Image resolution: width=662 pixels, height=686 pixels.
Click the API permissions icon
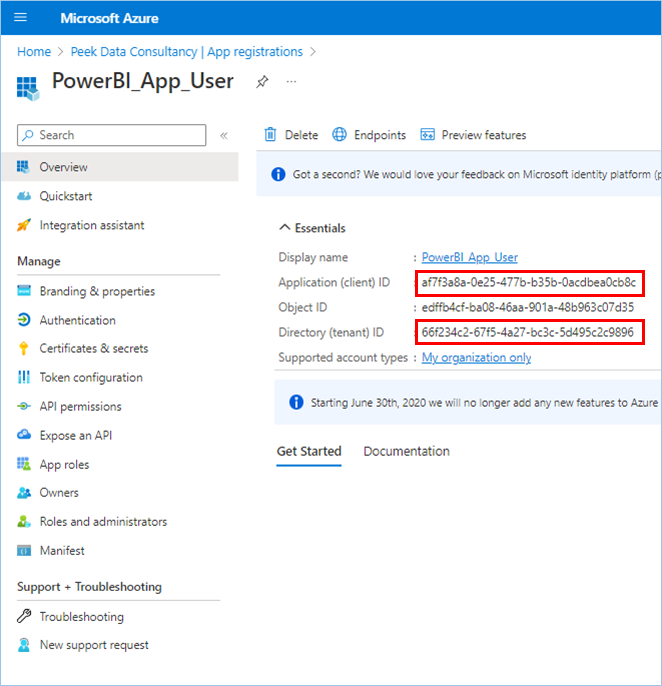[x=24, y=406]
